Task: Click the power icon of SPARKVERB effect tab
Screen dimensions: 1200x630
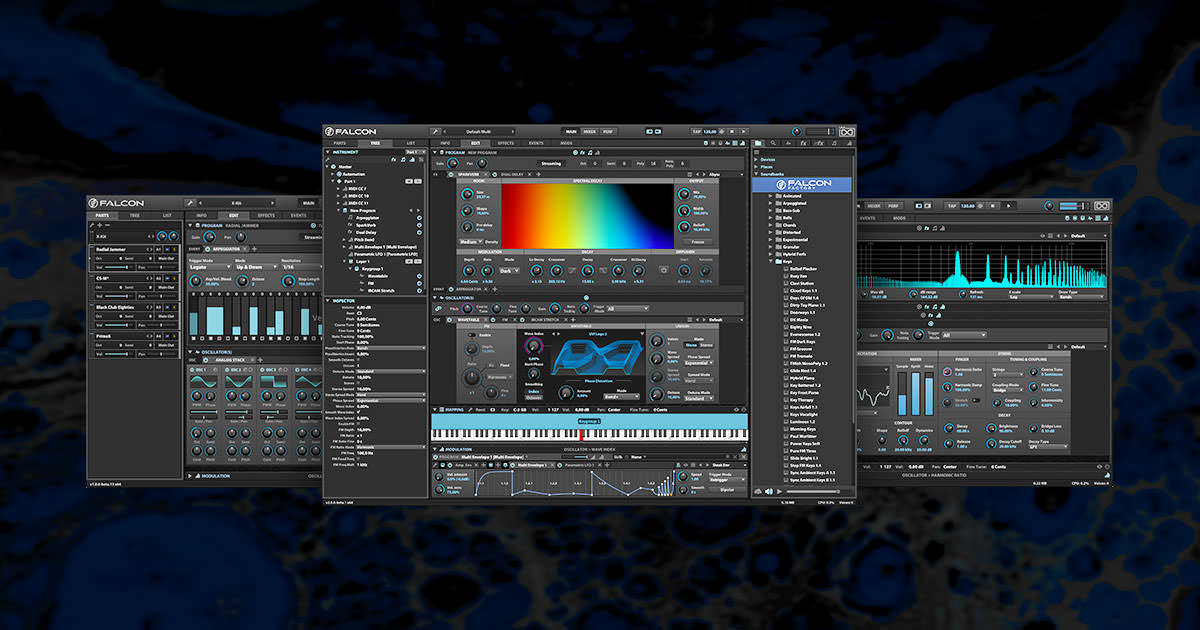Action: coord(451,174)
